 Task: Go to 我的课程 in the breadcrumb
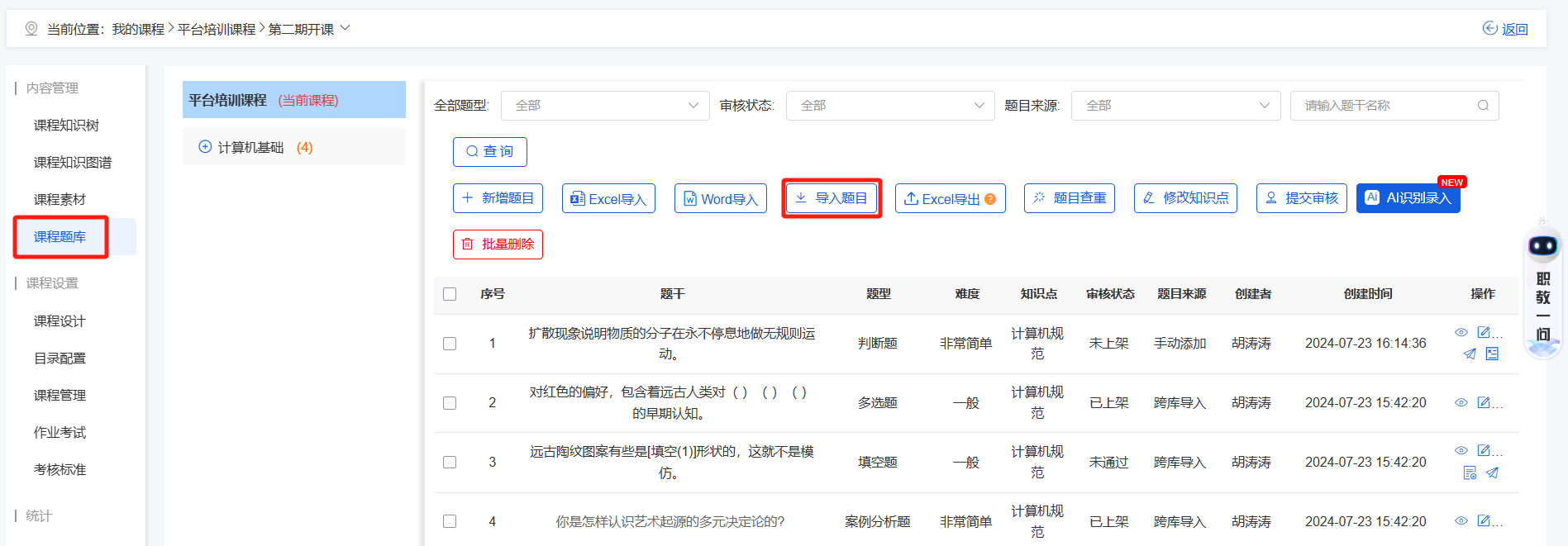(x=138, y=29)
